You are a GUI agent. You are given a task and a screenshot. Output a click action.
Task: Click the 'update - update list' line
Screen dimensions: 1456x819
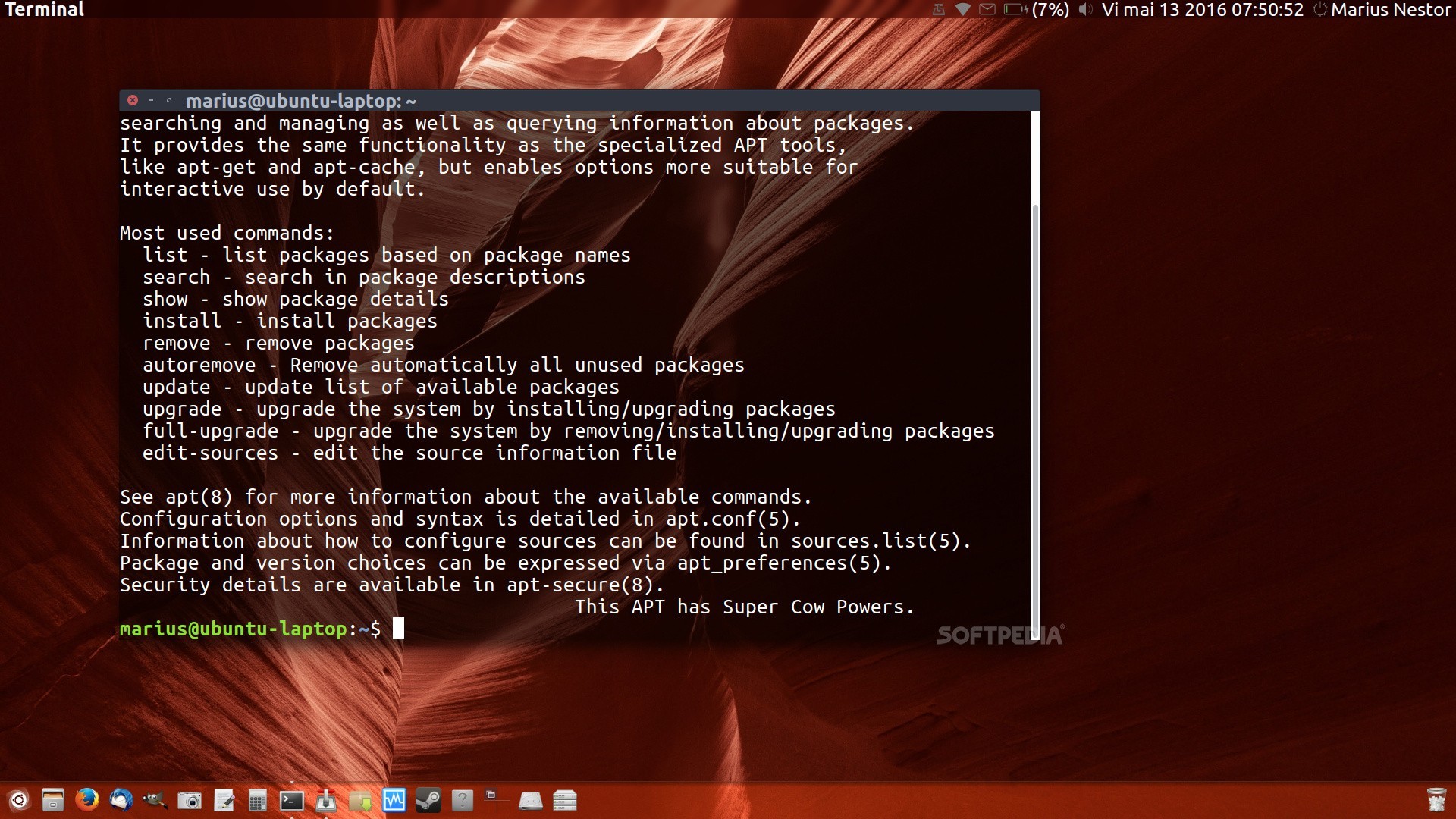point(381,387)
